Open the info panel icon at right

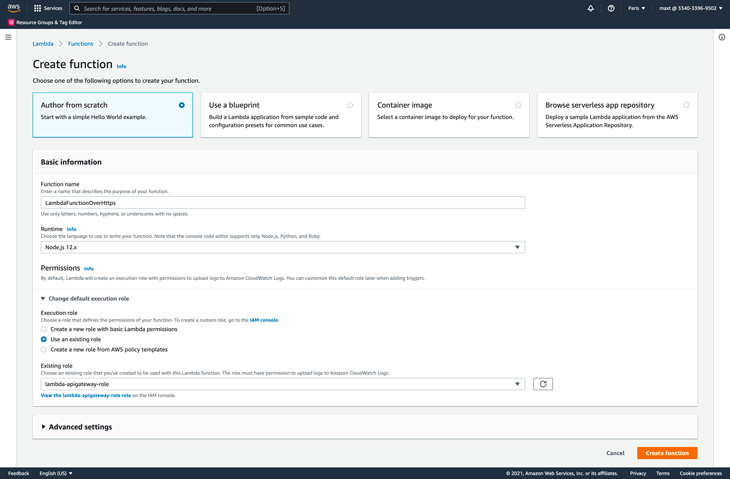click(722, 37)
